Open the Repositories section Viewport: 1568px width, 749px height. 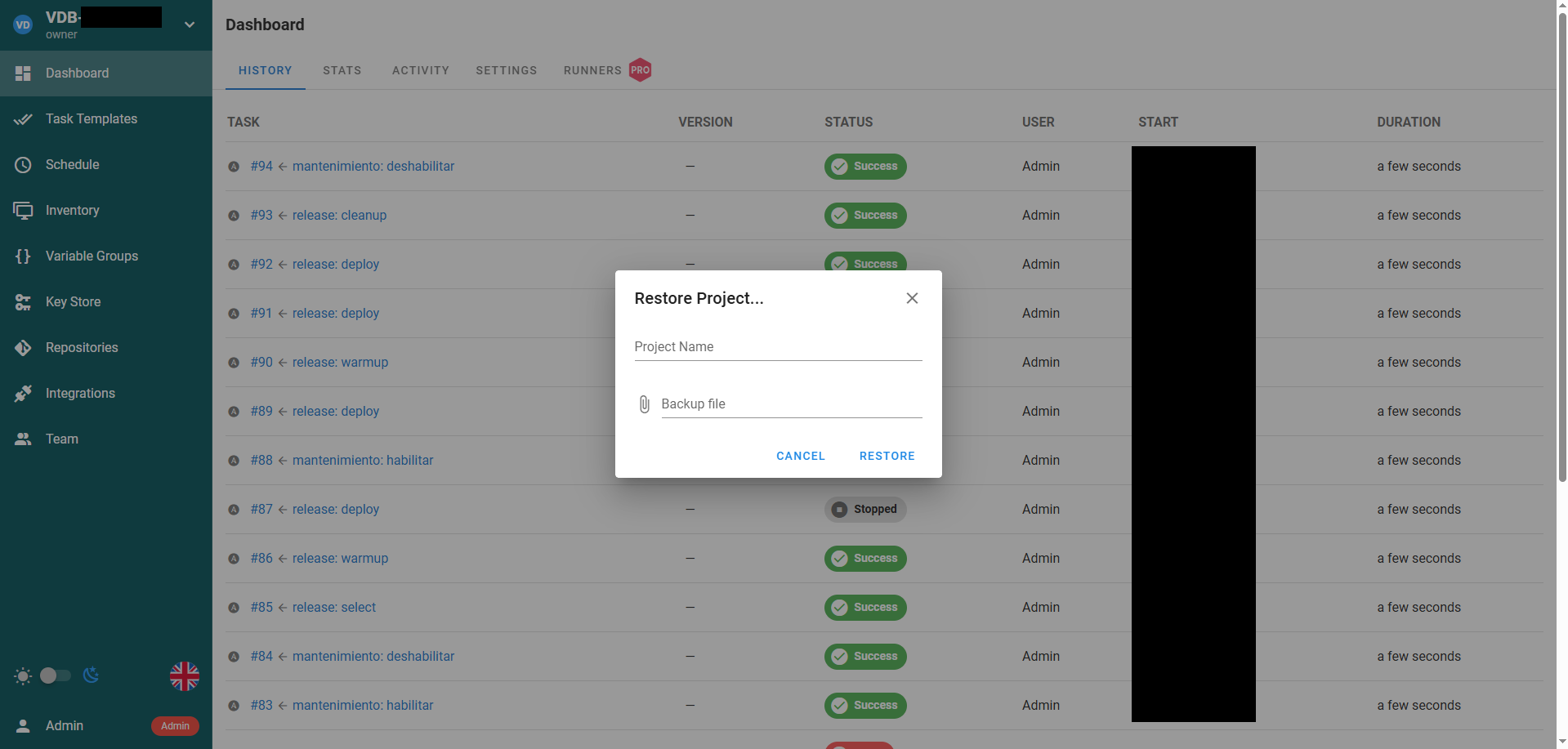coord(82,347)
